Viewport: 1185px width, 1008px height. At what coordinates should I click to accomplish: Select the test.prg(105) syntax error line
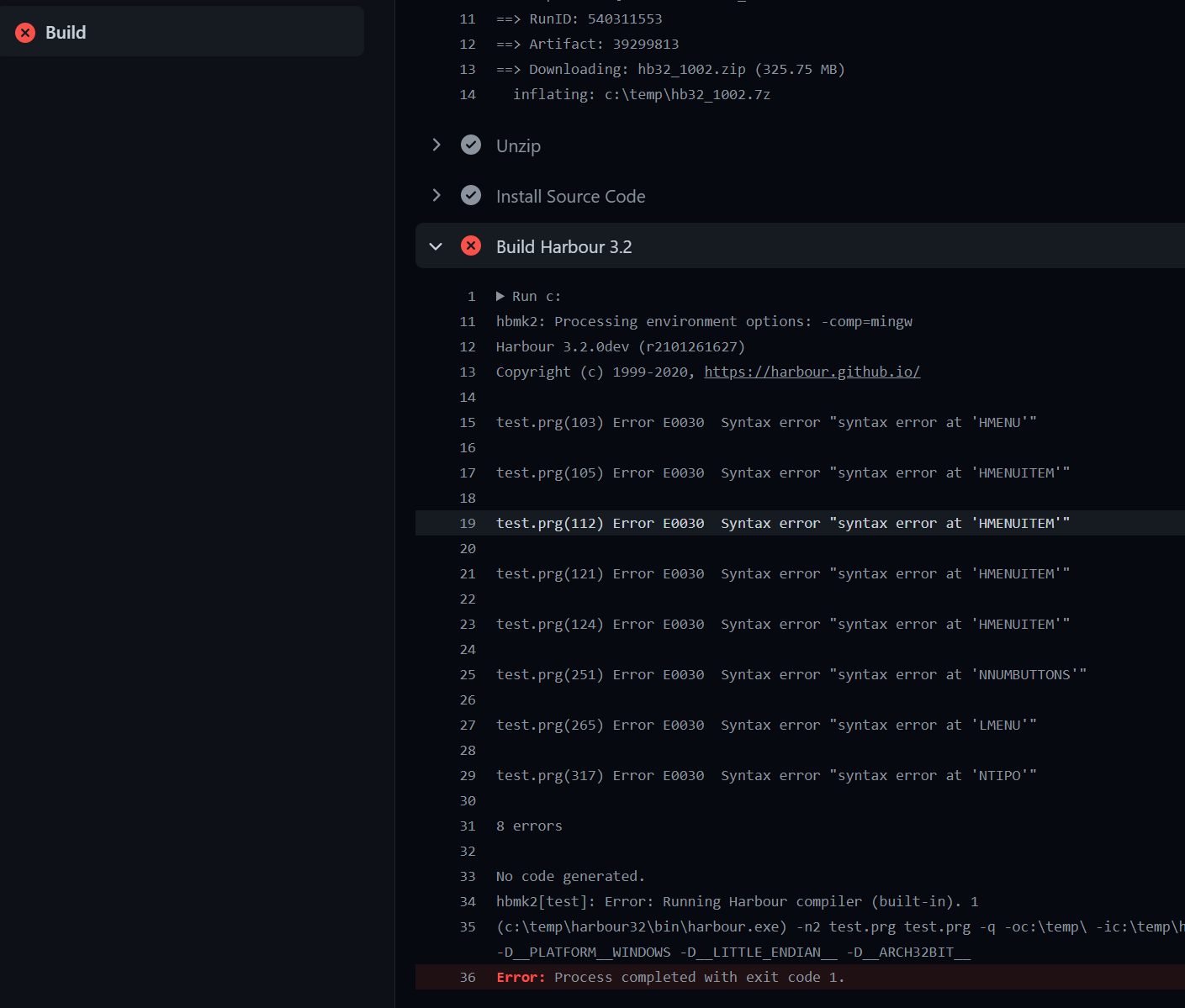click(783, 472)
